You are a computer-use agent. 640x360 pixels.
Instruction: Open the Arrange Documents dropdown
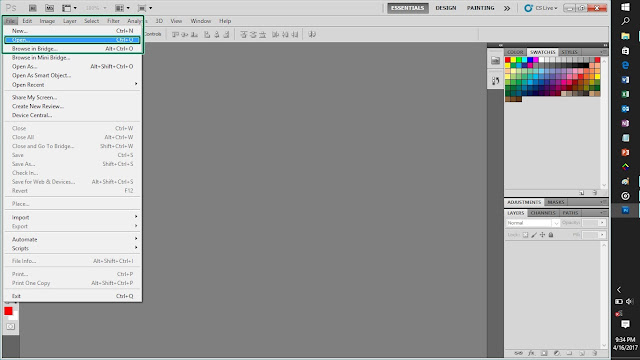point(122,8)
